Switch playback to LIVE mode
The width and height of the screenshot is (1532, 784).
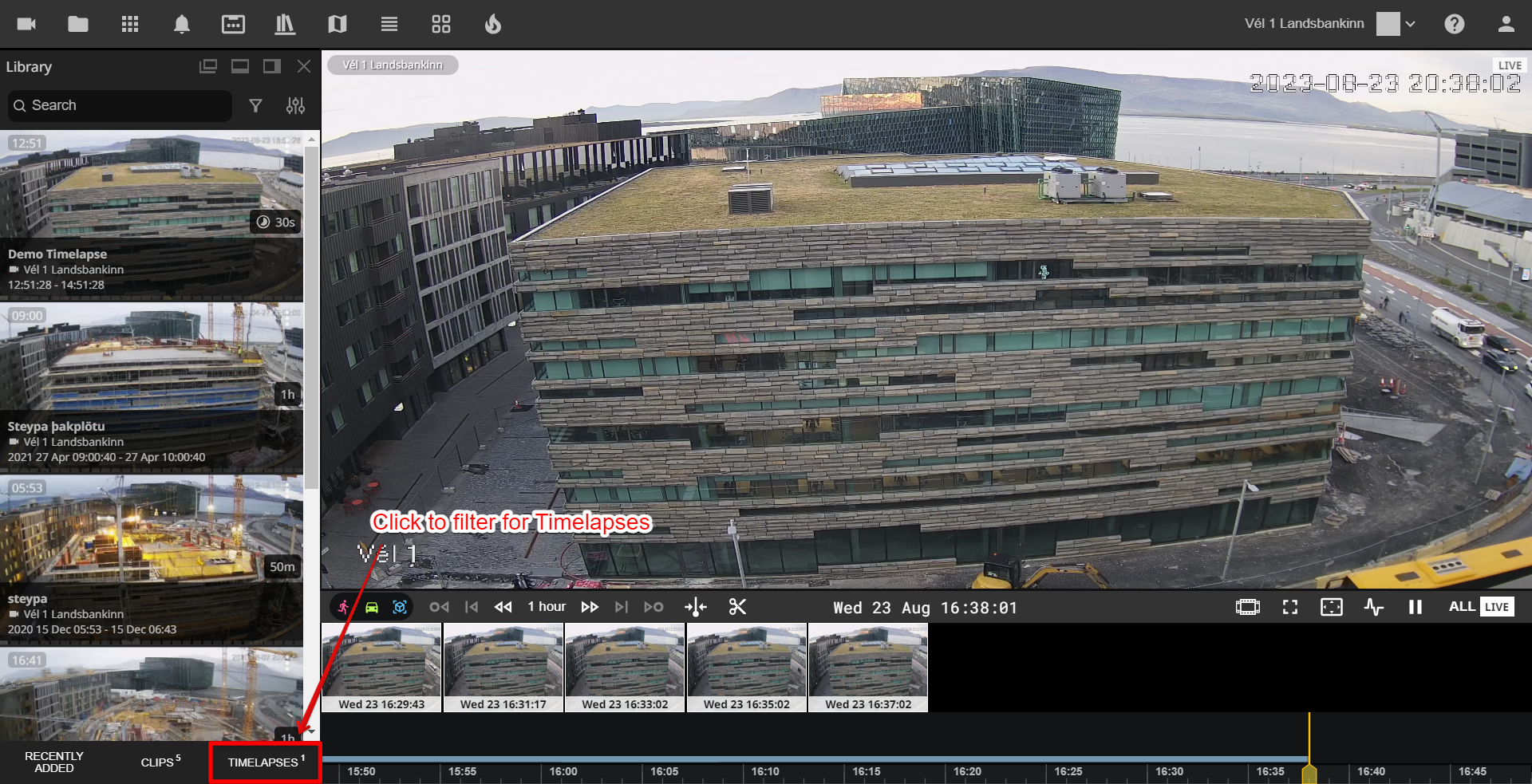point(1496,607)
